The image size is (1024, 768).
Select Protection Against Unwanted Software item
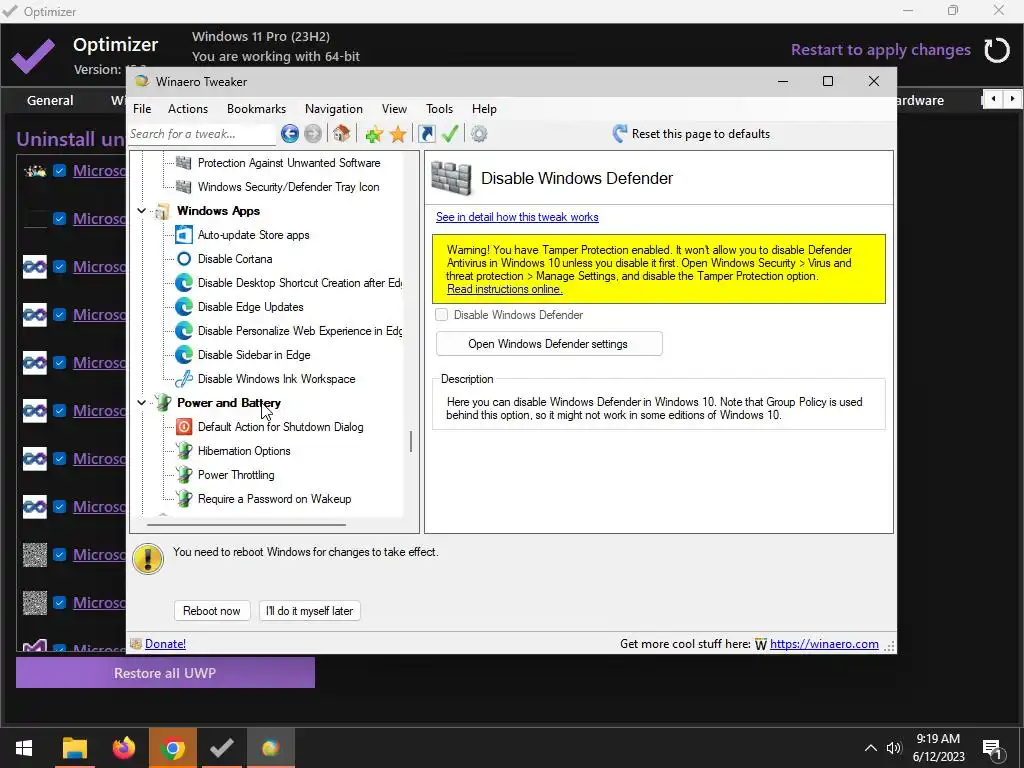tap(289, 163)
